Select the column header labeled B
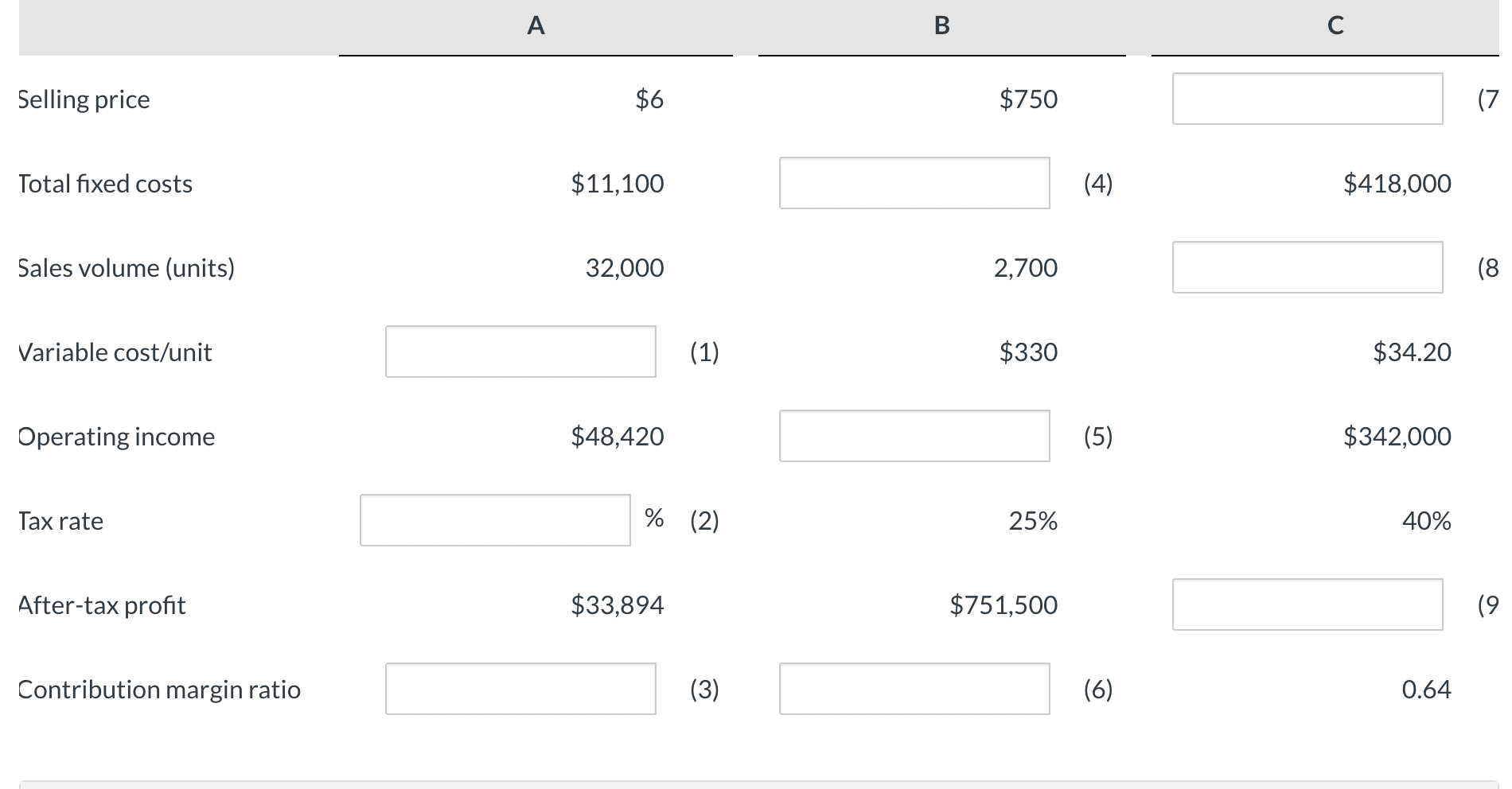The height and width of the screenshot is (789, 1512). pyautogui.click(x=941, y=25)
